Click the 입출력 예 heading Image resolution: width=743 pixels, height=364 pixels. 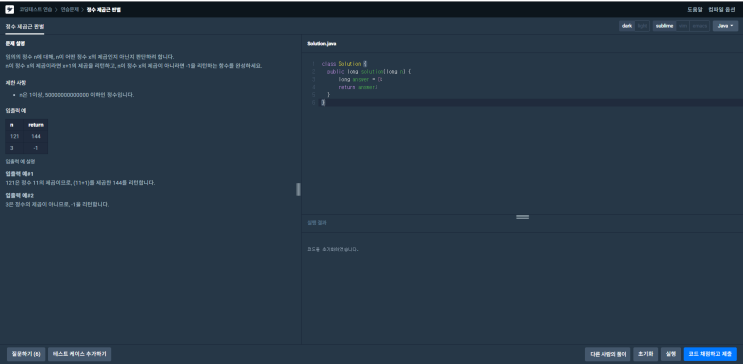(16, 110)
